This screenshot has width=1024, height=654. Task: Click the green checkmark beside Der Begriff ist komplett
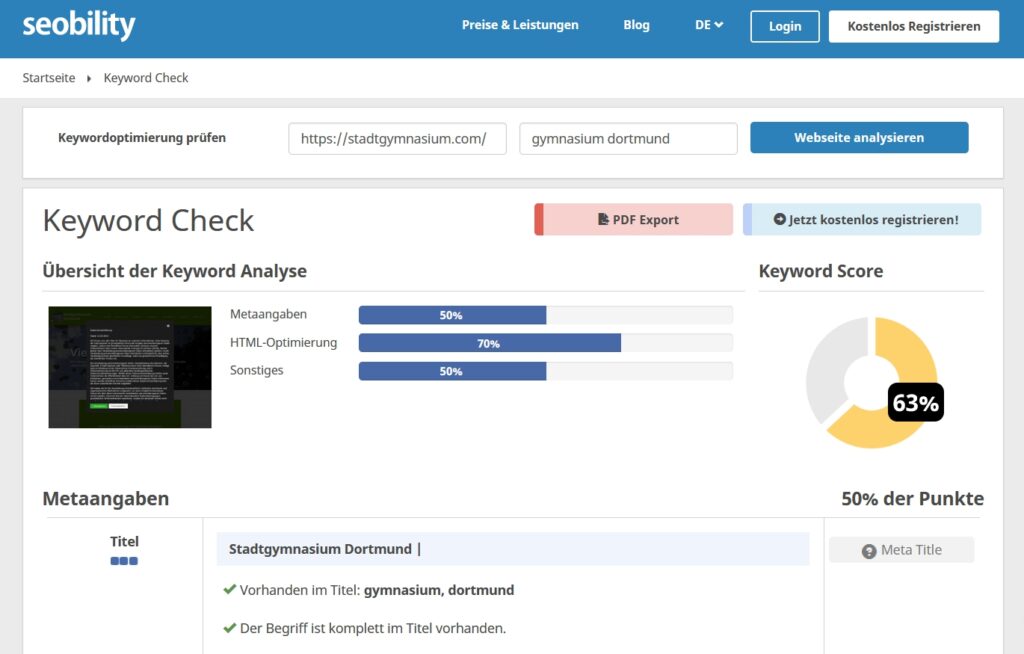[229, 628]
